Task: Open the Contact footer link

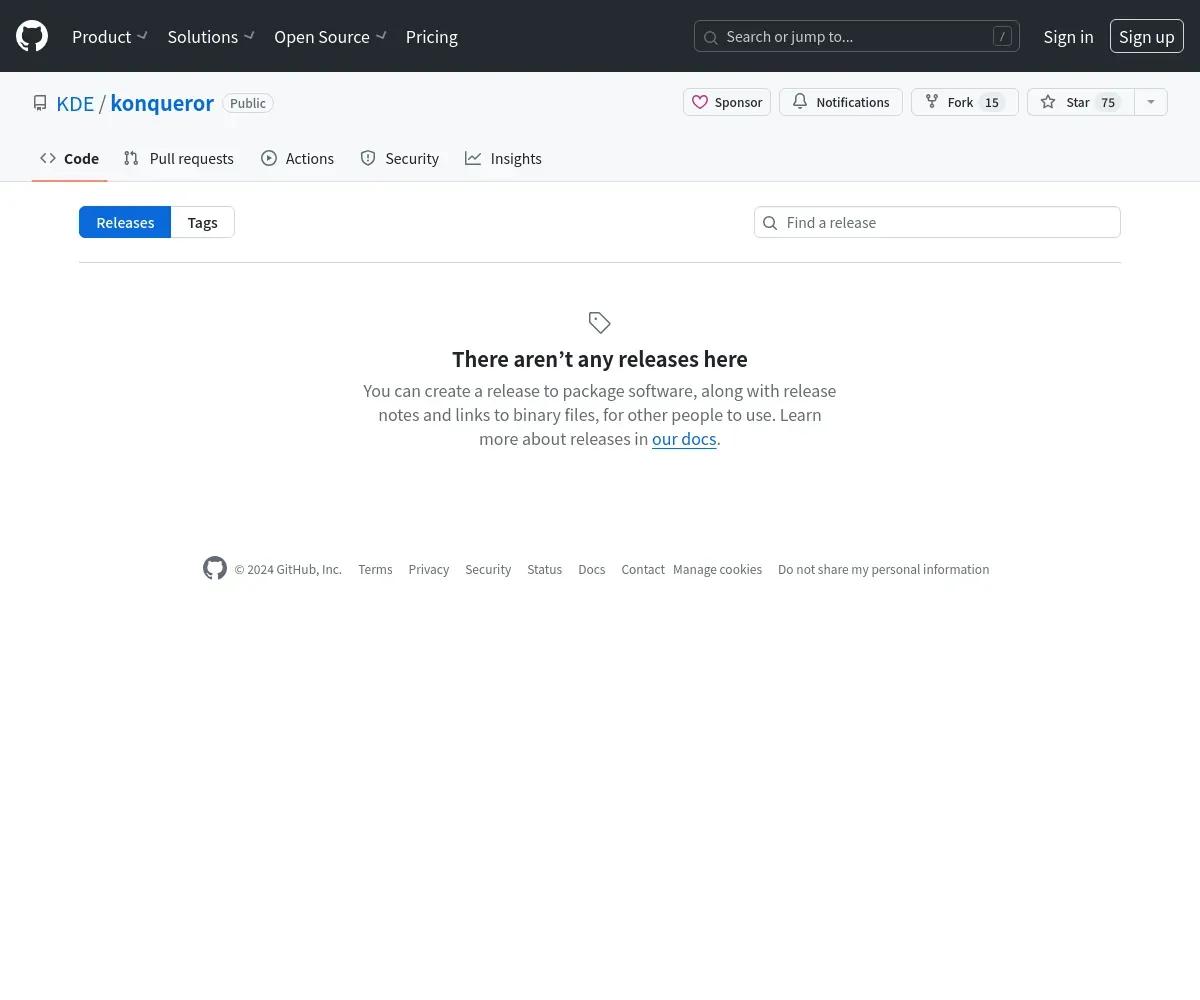Action: pos(643,569)
